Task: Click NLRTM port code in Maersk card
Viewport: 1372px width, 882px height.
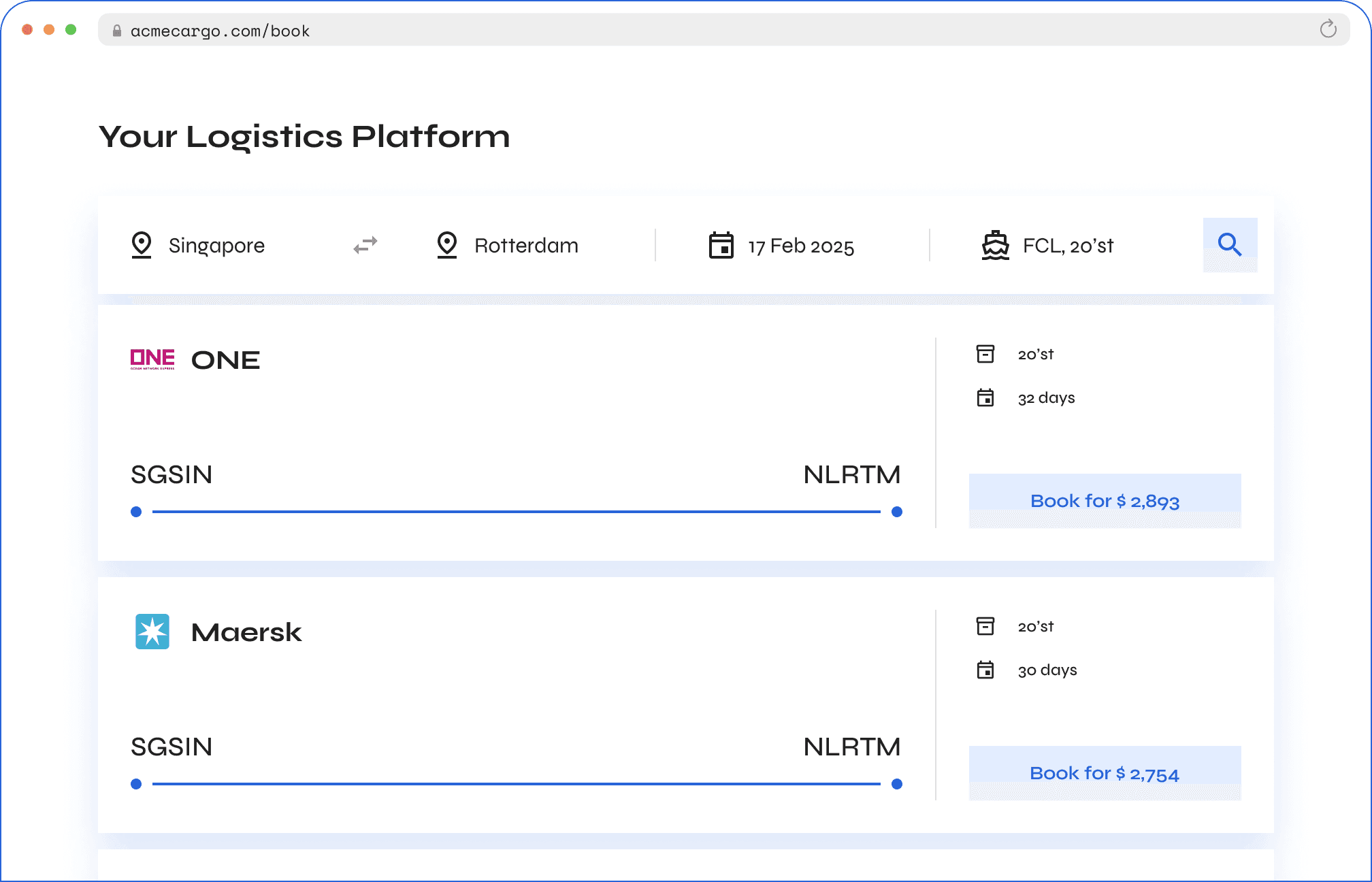Action: (852, 747)
